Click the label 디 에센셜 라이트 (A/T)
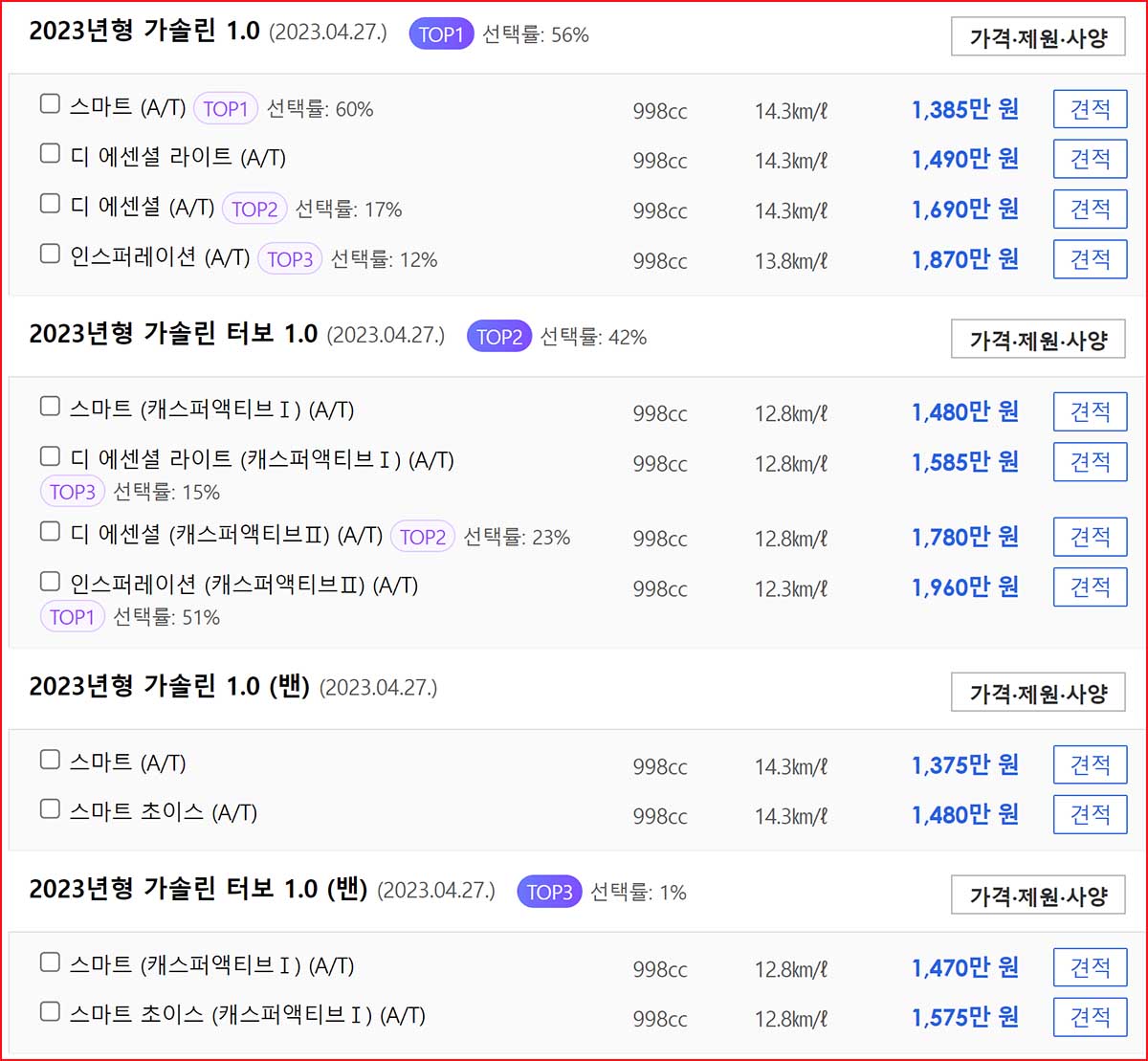Screen dimensions: 1148x1061 click(178, 157)
